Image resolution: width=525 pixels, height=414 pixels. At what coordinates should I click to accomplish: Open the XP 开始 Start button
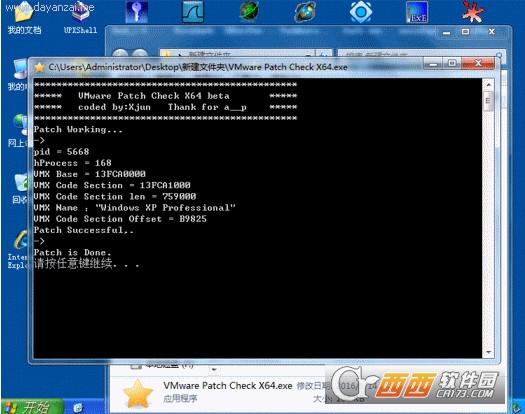click(32, 407)
